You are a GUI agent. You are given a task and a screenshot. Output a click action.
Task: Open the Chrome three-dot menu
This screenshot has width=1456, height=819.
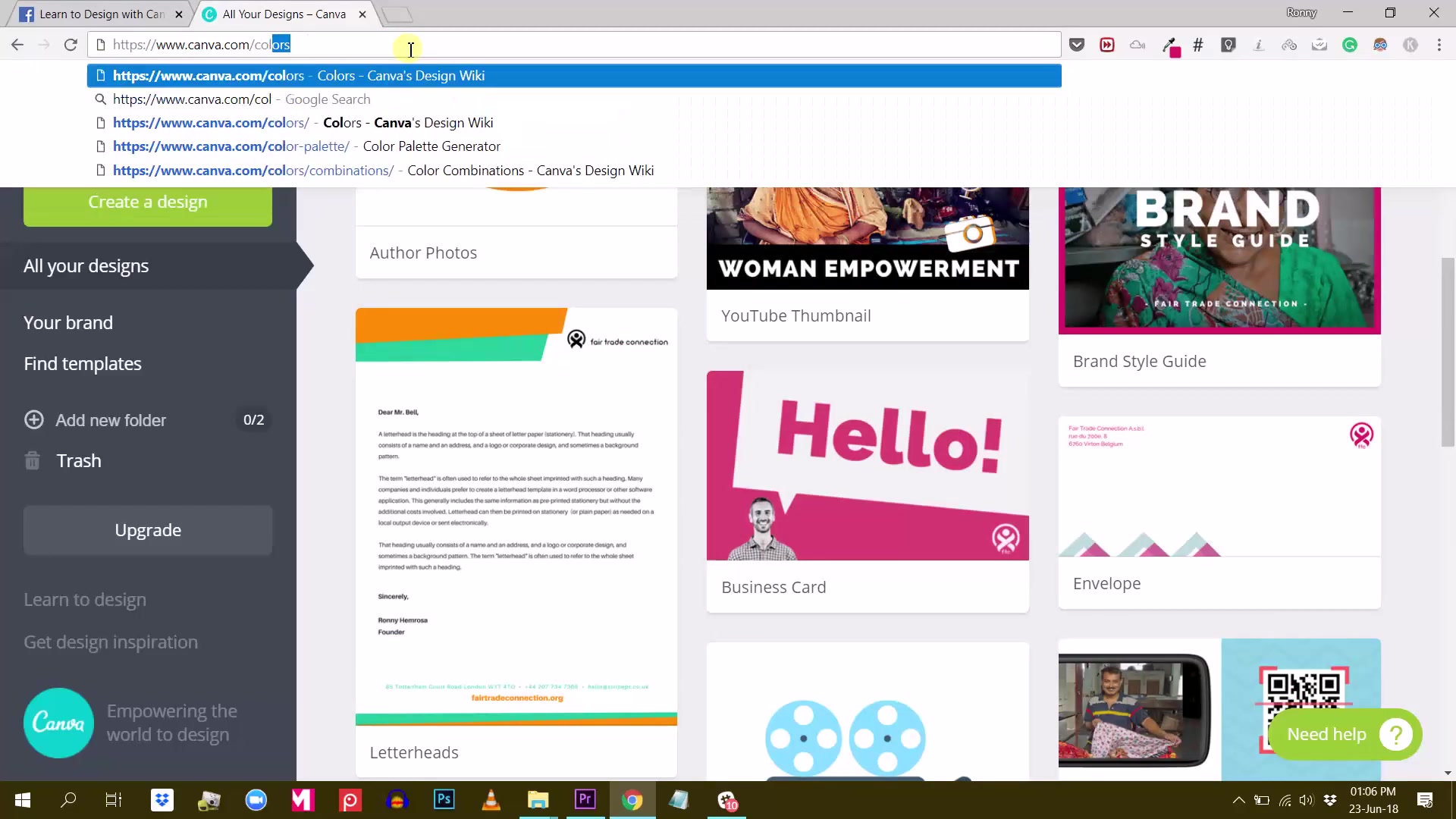tap(1439, 45)
